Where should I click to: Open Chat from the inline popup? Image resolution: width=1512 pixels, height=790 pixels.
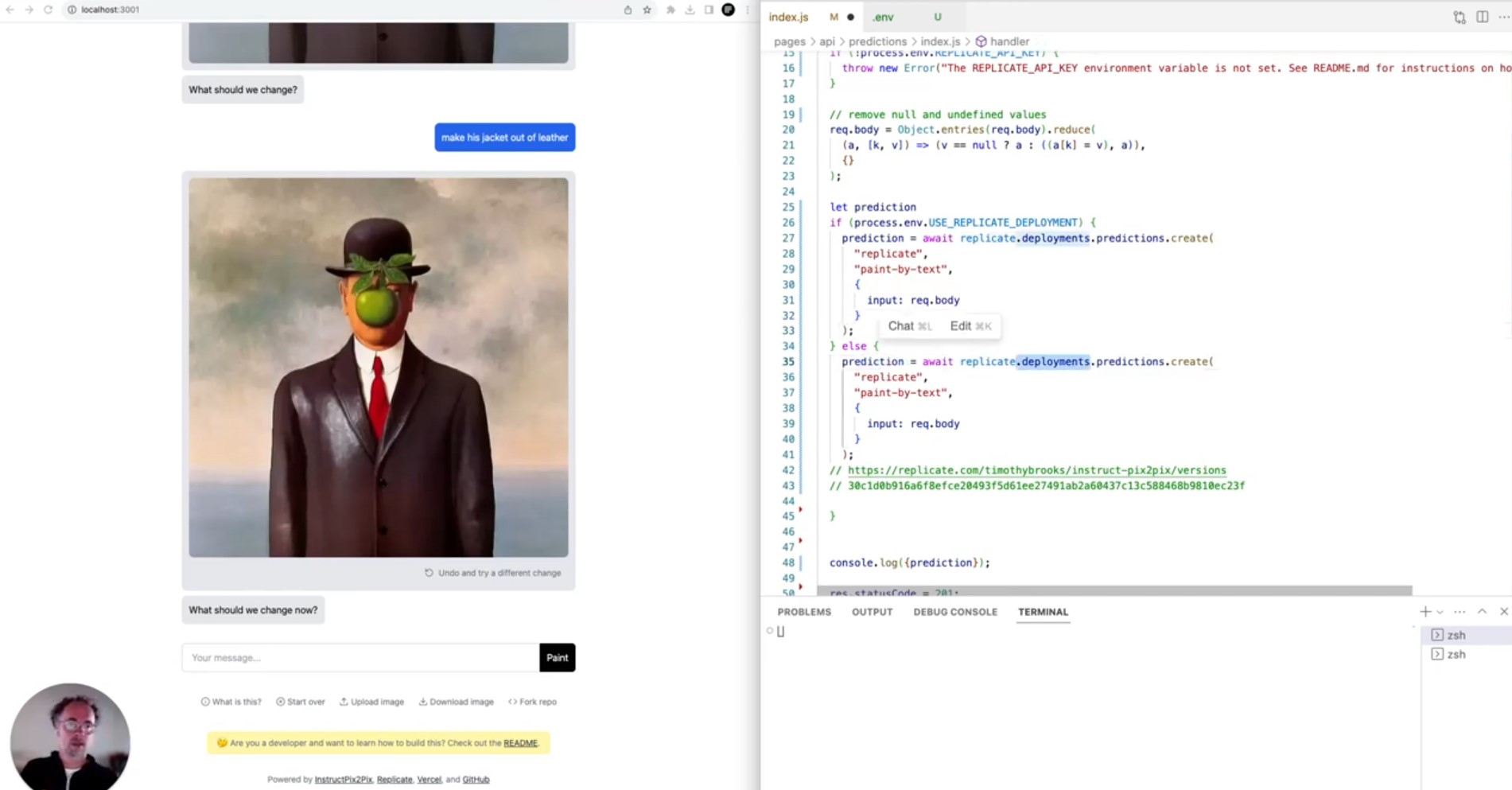tap(909, 326)
